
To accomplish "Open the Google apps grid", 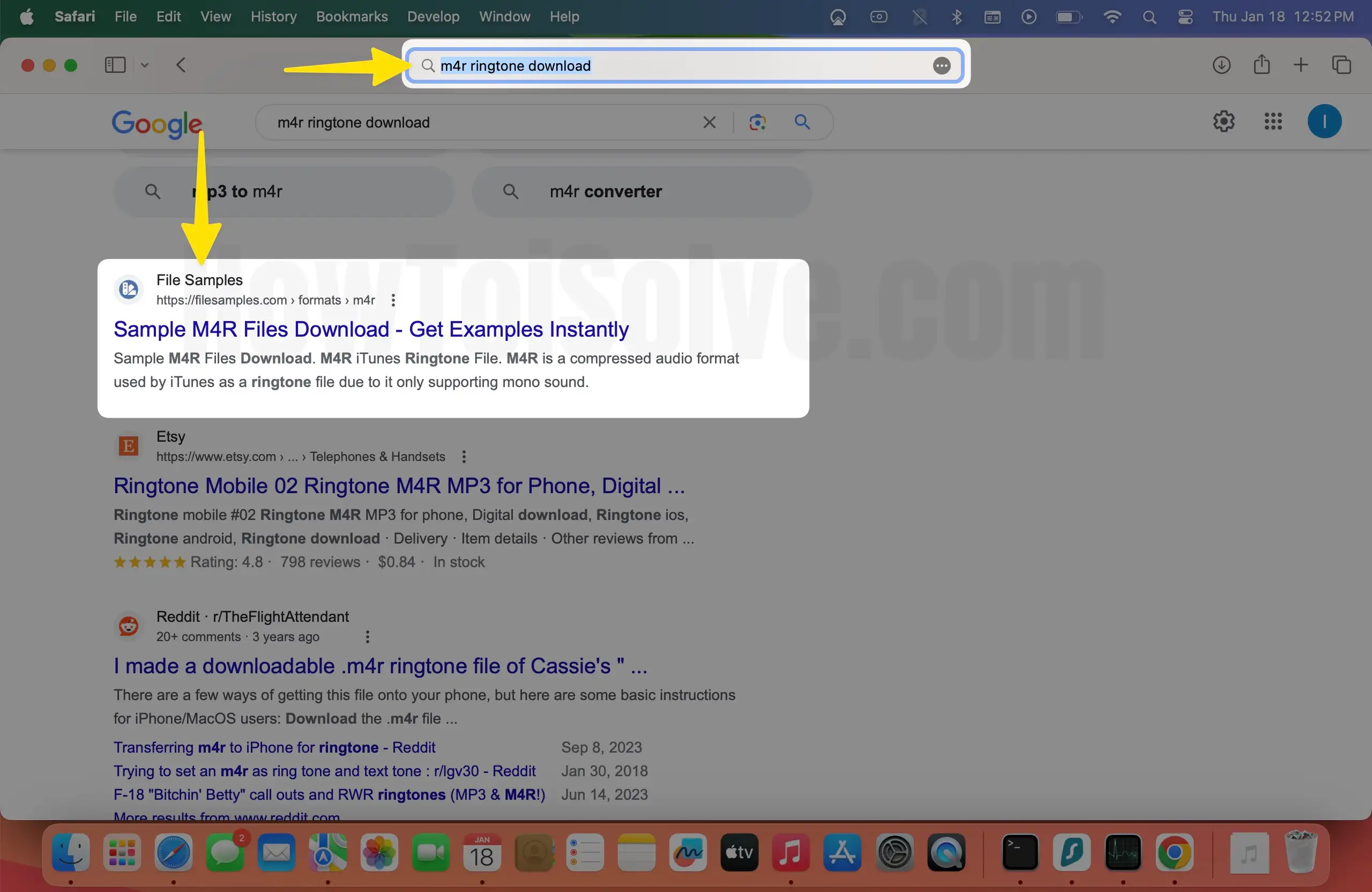I will click(x=1273, y=122).
